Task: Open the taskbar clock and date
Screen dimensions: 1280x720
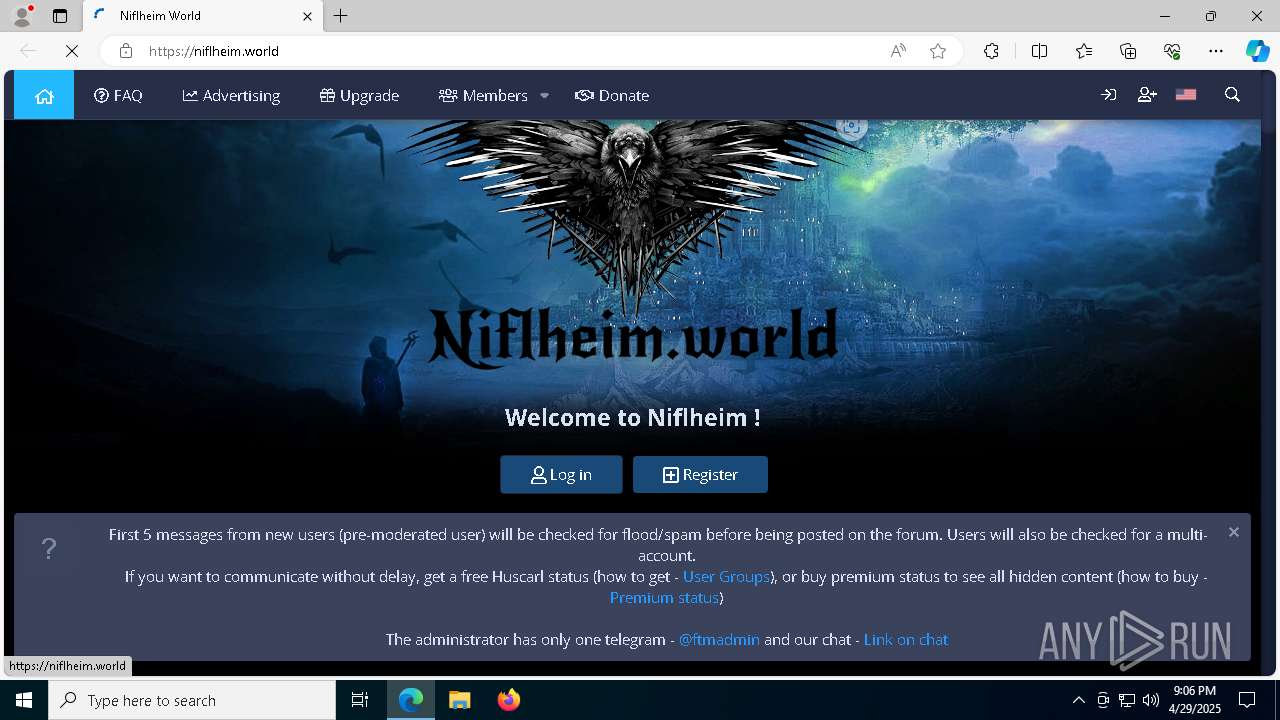Action: pyautogui.click(x=1195, y=700)
